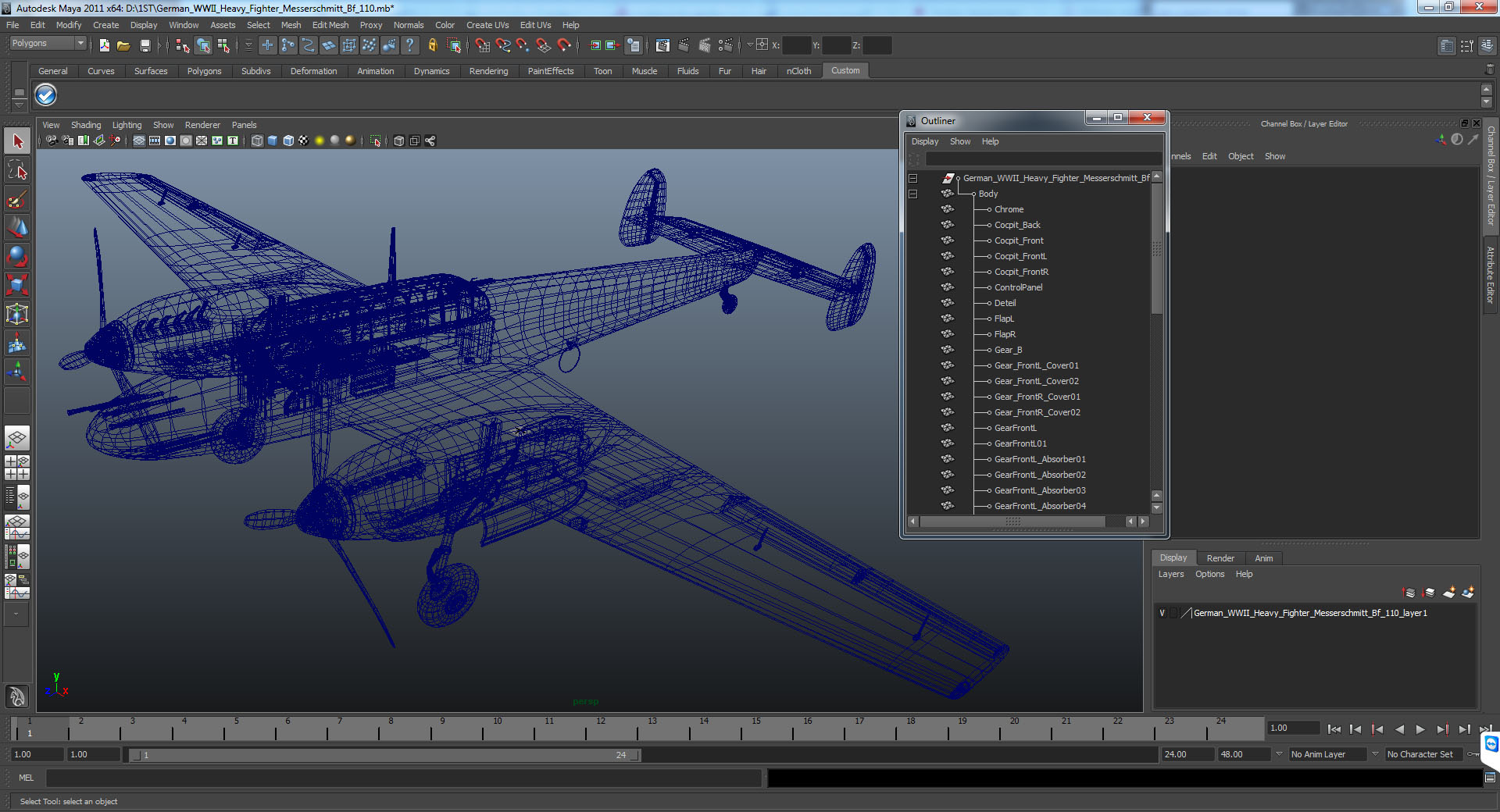Switch to the Polygons shelf tab
The height and width of the screenshot is (812, 1500).
(x=204, y=71)
